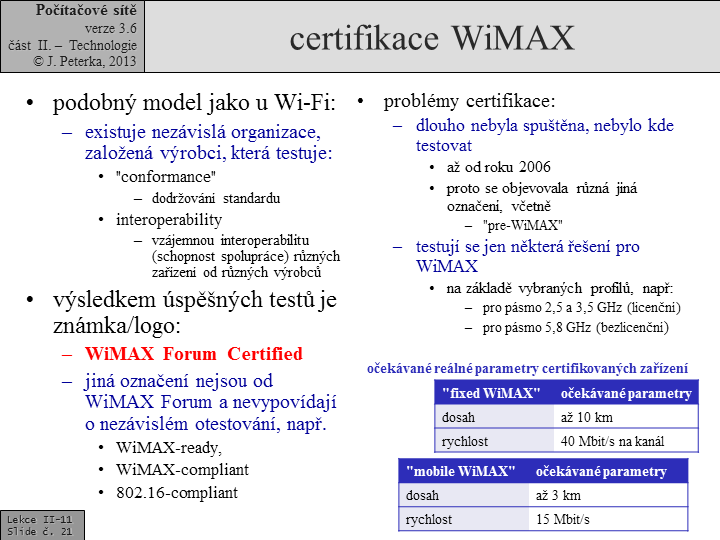The image size is (720, 540).
Task: Click the 'Slide č. 21' footer label
Action: click(39, 531)
